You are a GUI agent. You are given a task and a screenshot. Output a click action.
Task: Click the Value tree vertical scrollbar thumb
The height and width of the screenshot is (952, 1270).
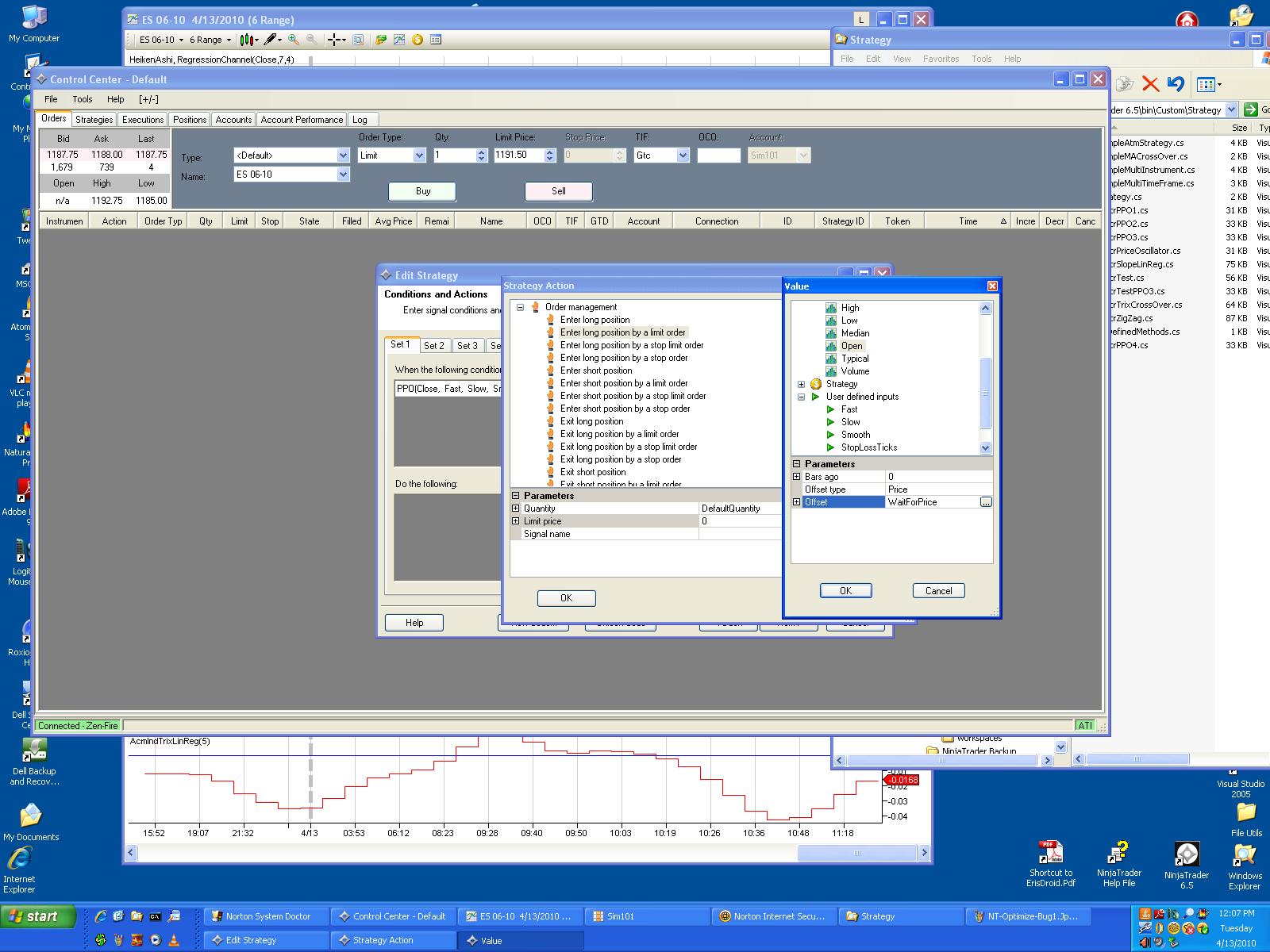(x=986, y=393)
